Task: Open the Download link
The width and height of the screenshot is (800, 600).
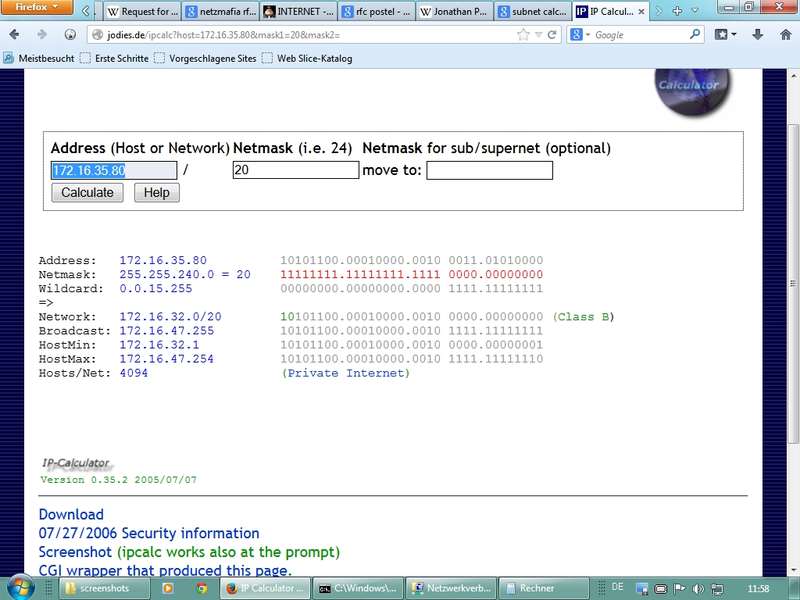Action: click(70, 514)
